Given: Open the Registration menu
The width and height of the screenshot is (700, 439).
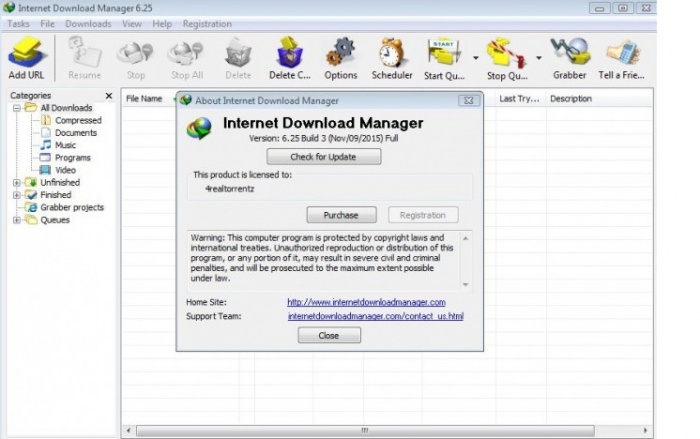Looking at the screenshot, I should click(x=207, y=24).
